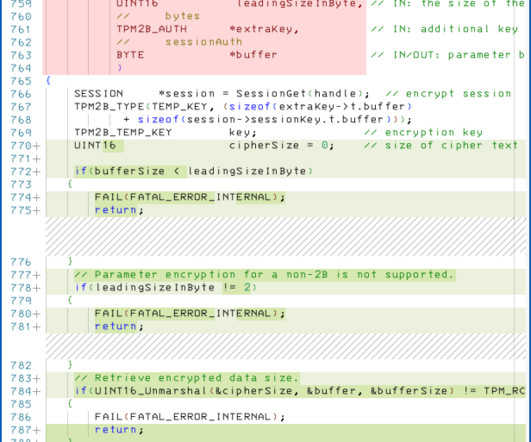Click the added-line marker 777+ in gutter
The height and width of the screenshot is (442, 531).
25,275
